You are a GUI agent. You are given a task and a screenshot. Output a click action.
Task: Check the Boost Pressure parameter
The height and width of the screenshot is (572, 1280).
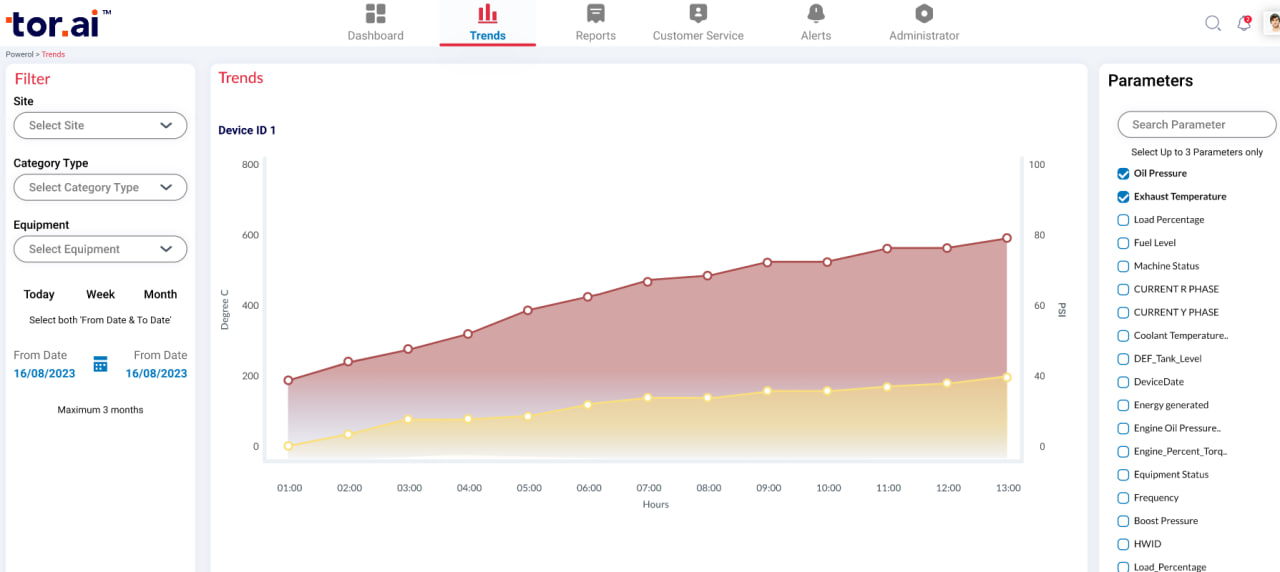pos(1123,521)
